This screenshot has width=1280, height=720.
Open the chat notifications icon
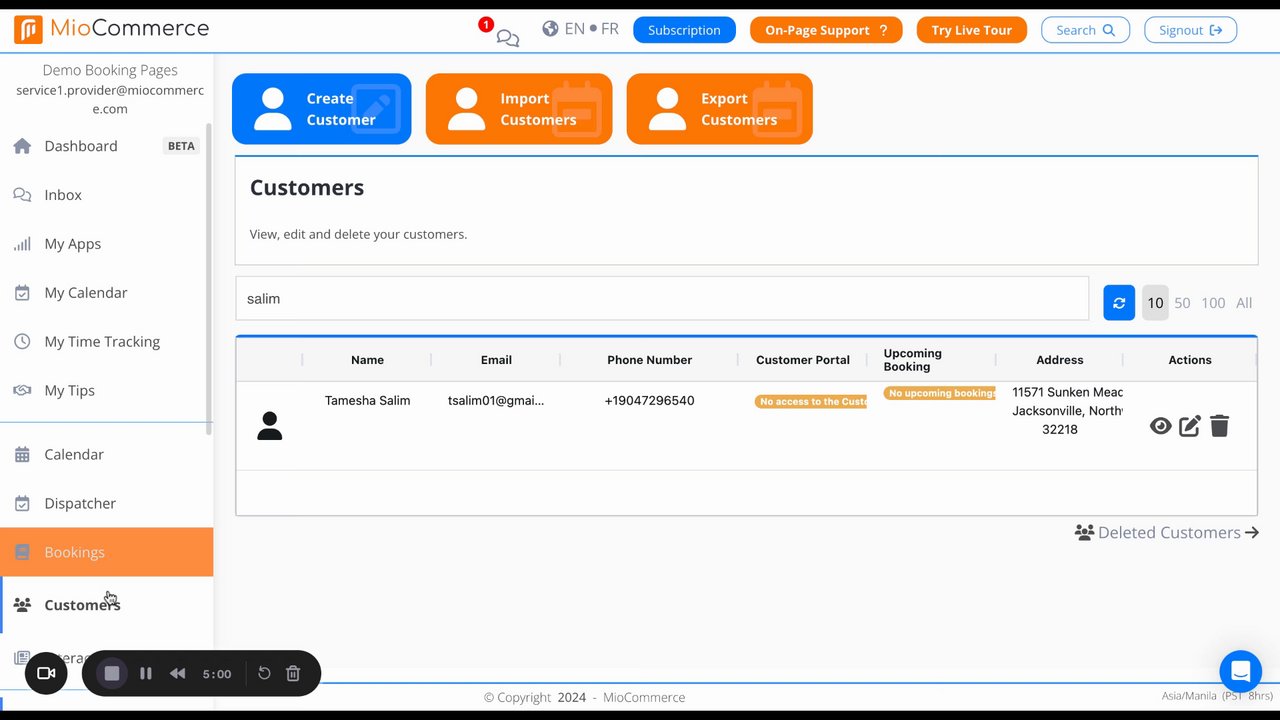point(507,38)
